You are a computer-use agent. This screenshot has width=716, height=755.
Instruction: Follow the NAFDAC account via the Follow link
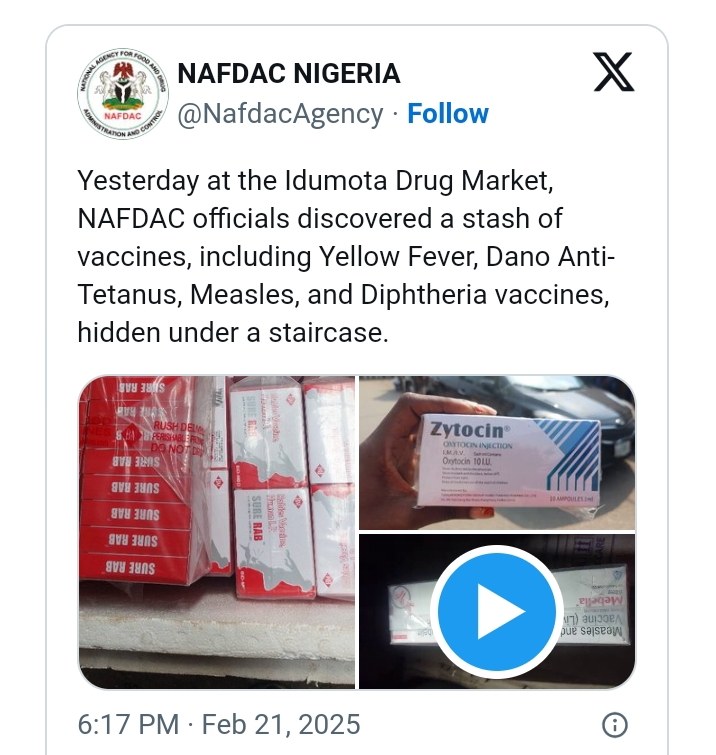point(448,114)
